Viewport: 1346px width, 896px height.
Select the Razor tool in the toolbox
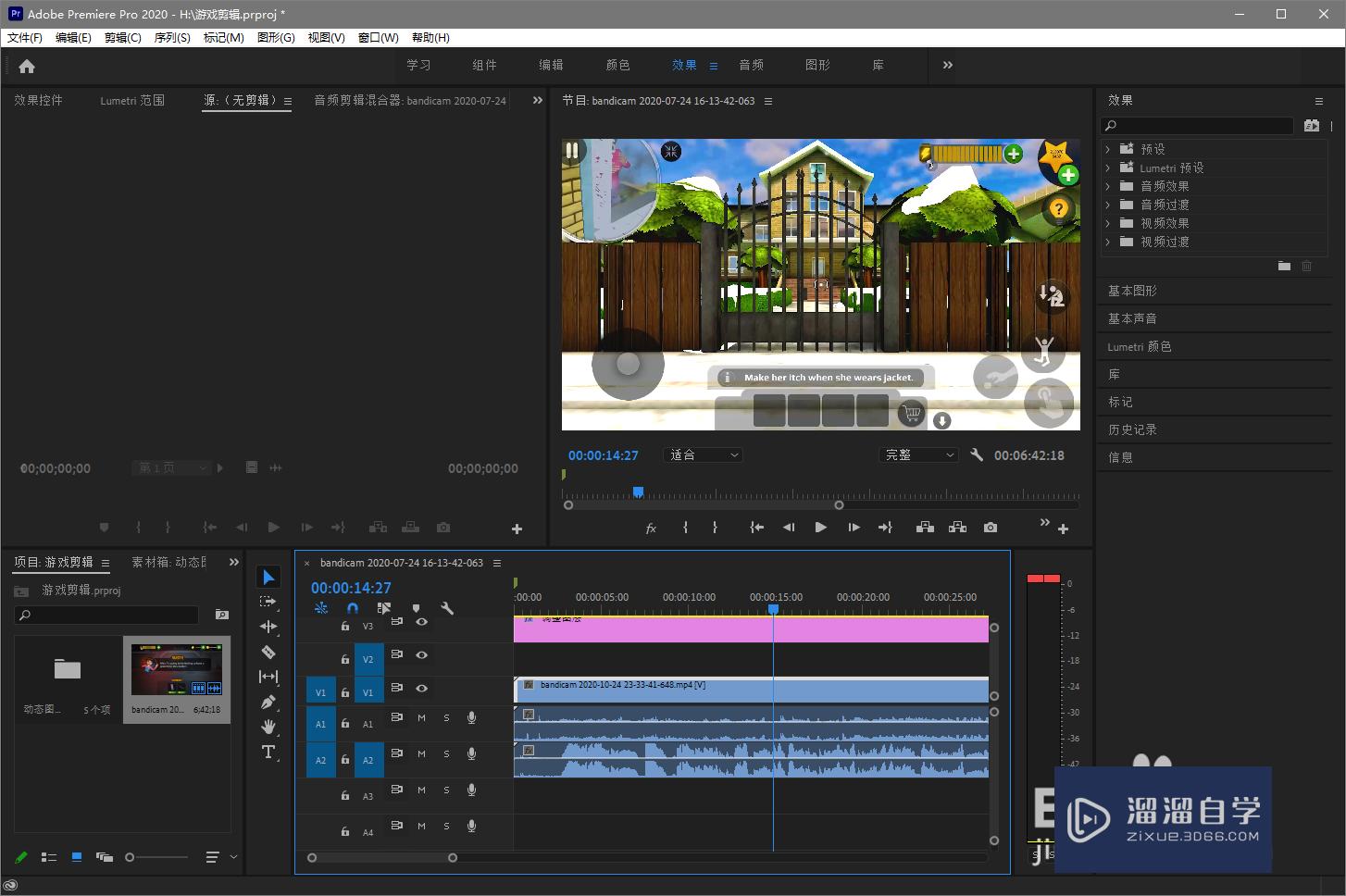(268, 652)
